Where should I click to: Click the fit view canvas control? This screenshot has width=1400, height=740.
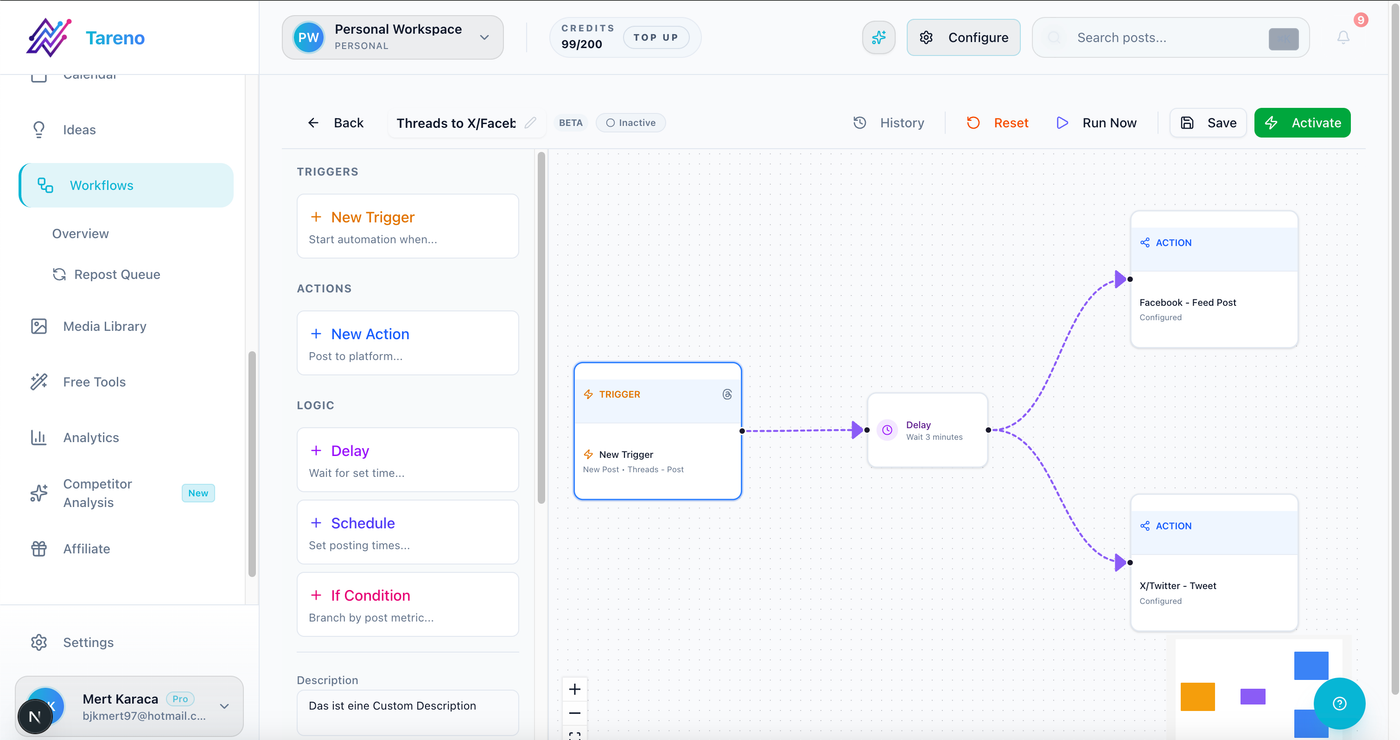pos(575,735)
